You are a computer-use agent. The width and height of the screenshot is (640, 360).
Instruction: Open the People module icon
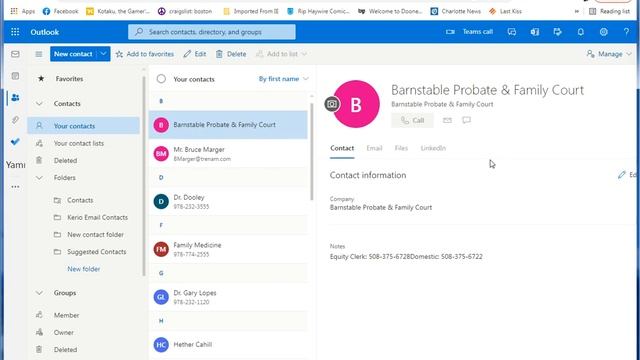pos(15,98)
